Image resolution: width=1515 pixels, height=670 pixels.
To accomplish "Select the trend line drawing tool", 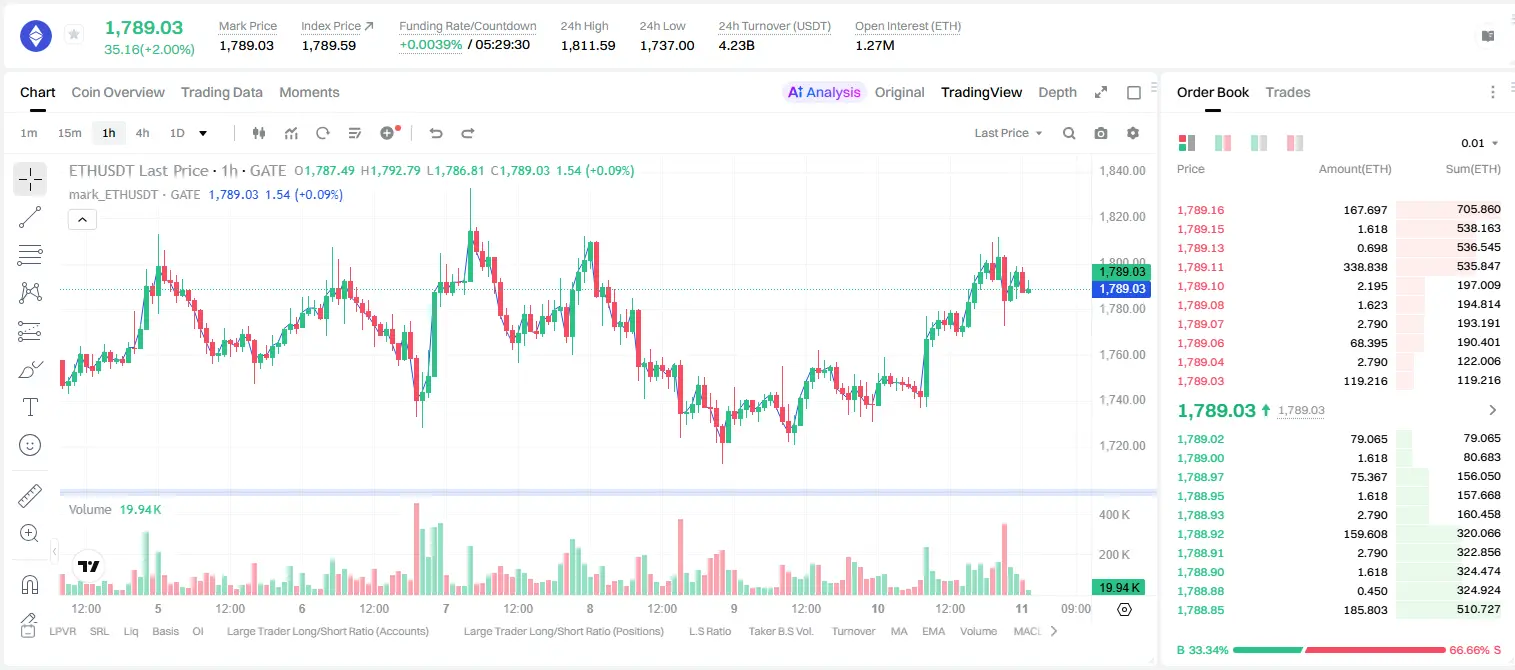I will 30,217.
